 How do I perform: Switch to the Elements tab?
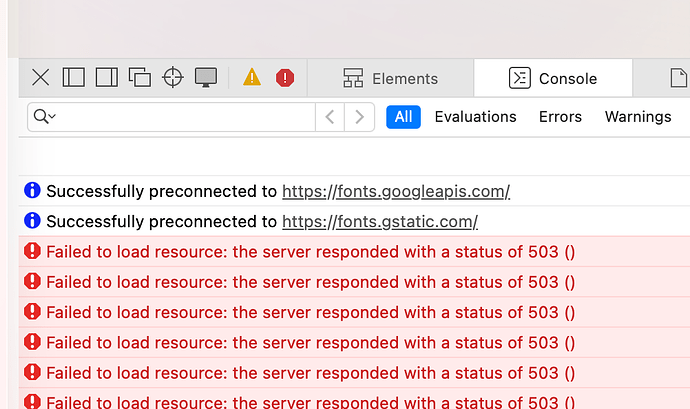(x=391, y=78)
